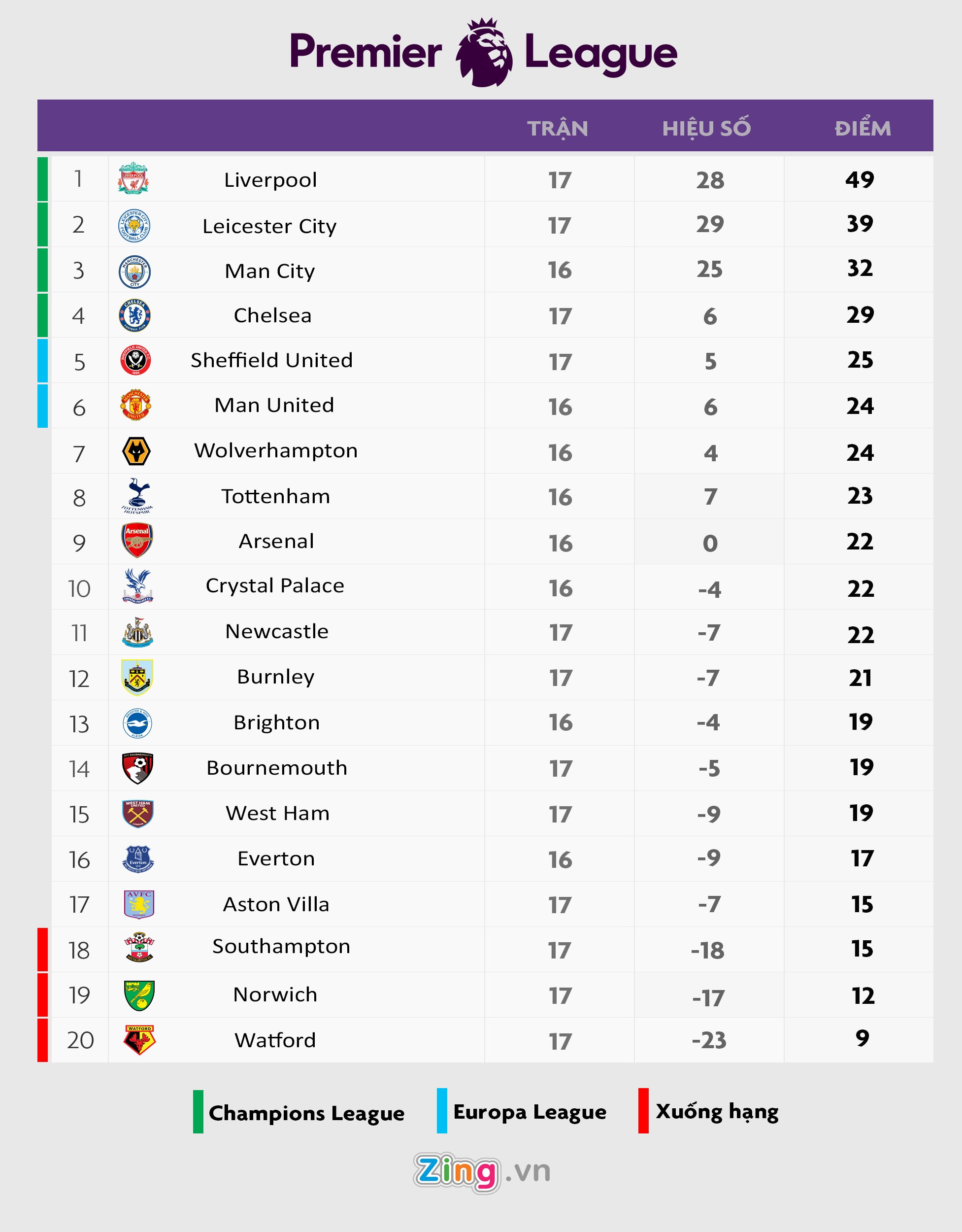The height and width of the screenshot is (1232, 962).
Task: Click the Premier League lion logo
Action: 484,52
